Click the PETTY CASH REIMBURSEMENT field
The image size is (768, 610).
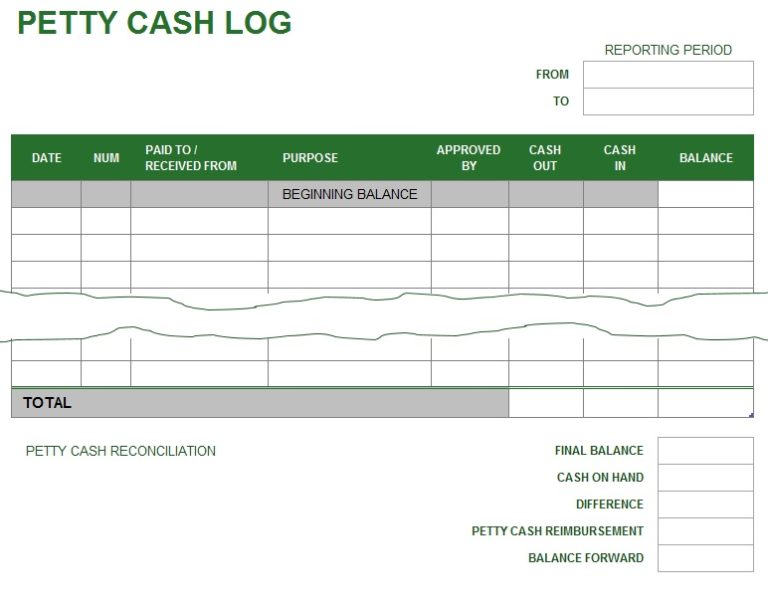click(706, 532)
